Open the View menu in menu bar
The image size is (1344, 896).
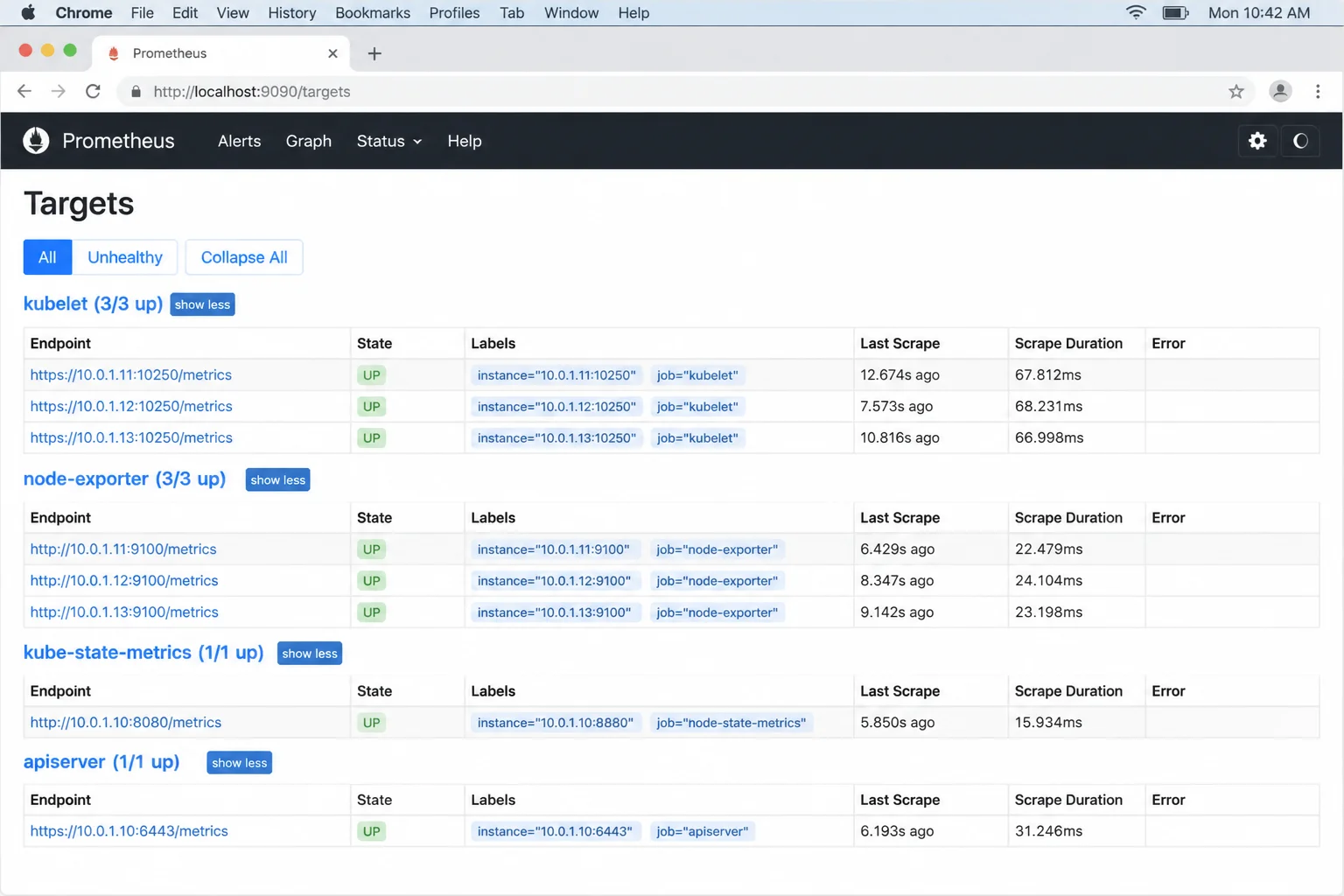point(233,12)
